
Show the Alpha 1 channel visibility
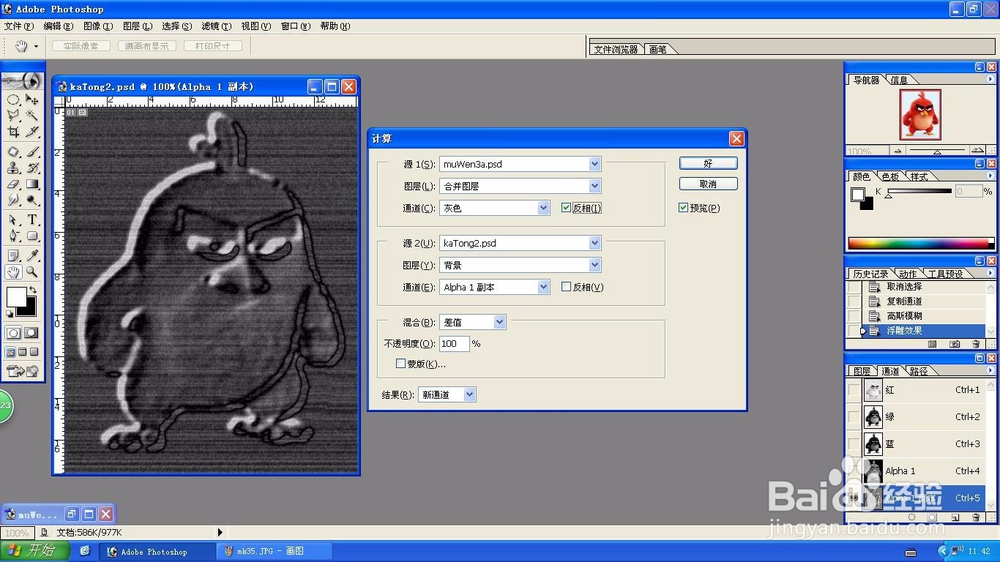853,471
